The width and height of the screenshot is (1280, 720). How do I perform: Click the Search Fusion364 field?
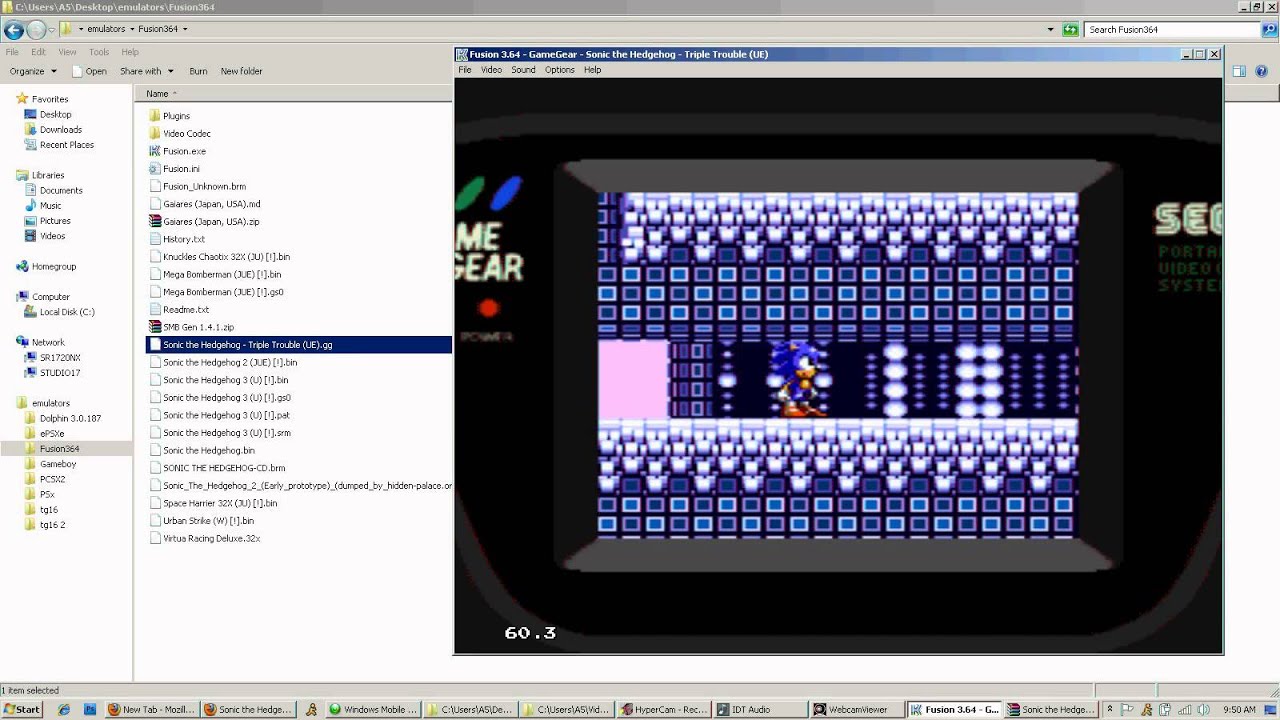click(x=1170, y=29)
